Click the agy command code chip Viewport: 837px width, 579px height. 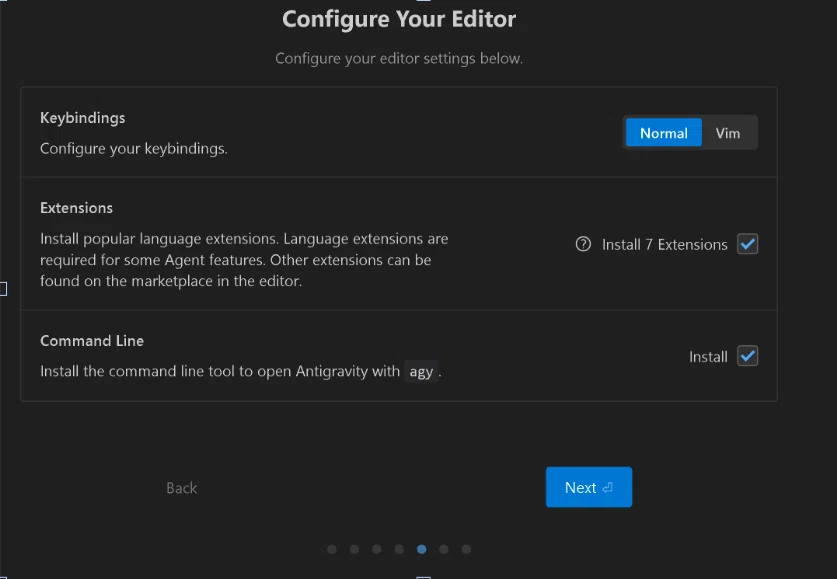coord(421,371)
